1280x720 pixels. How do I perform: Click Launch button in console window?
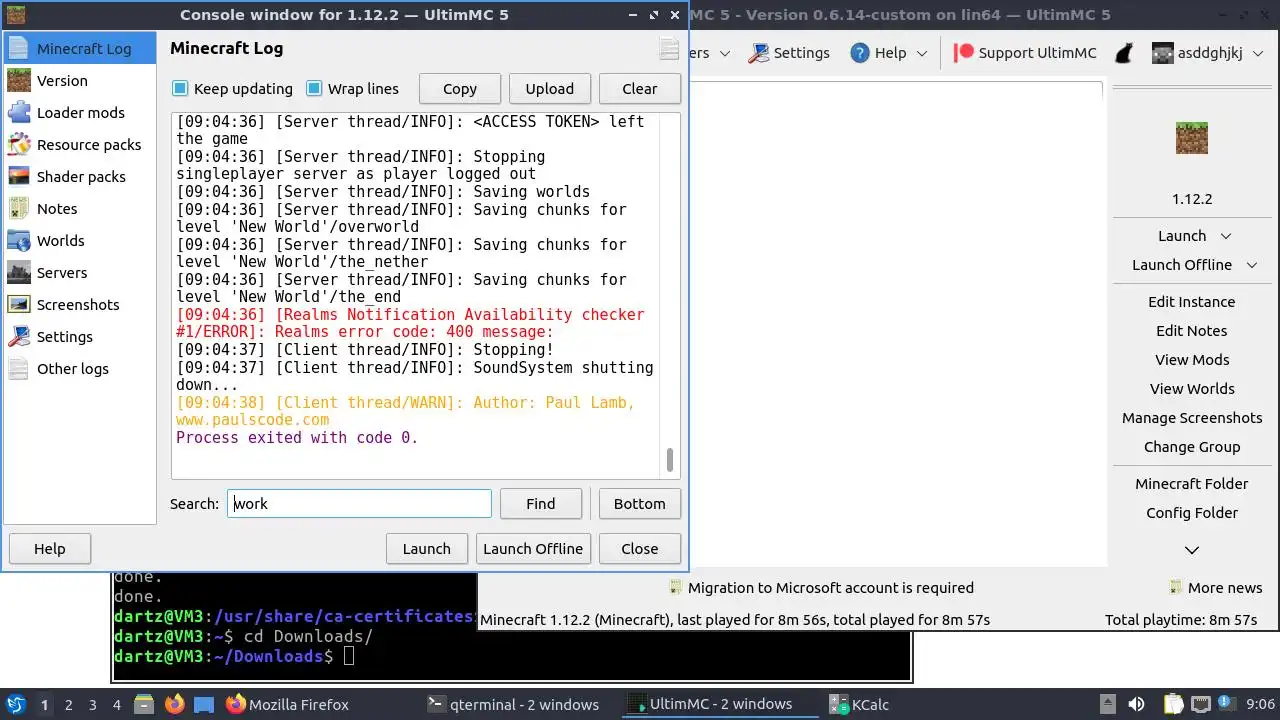[427, 549]
